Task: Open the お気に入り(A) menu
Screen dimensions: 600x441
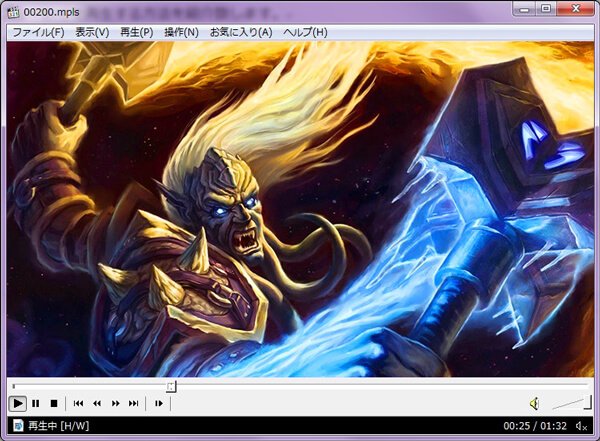Action: [240, 32]
